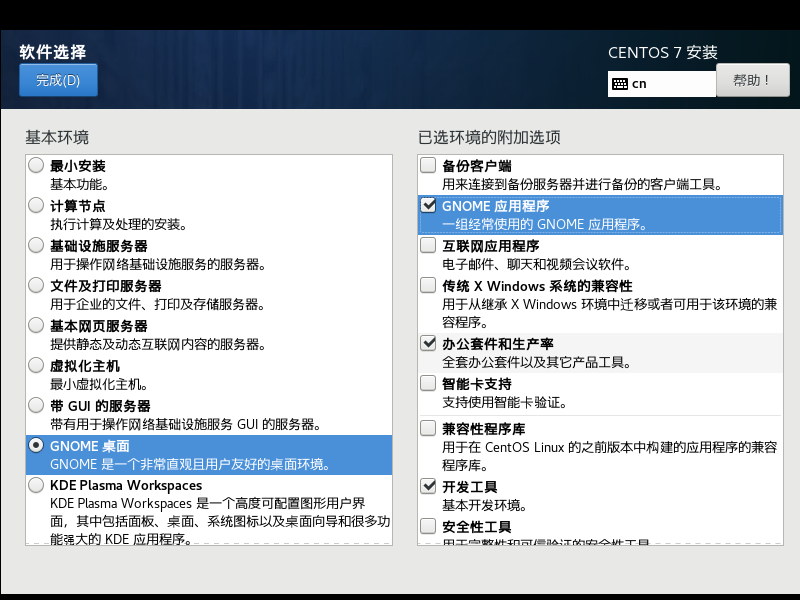Click the 软件选择 page title
Image resolution: width=800 pixels, height=600 pixels.
tap(53, 52)
